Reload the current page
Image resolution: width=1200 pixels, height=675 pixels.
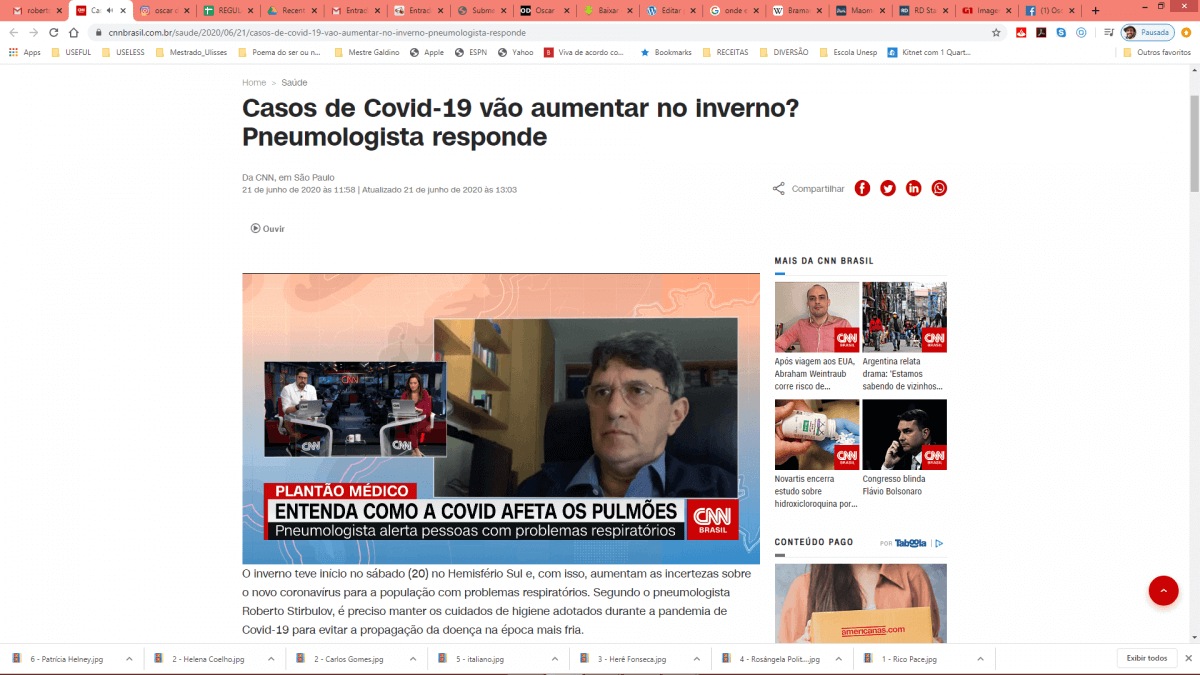pos(54,32)
